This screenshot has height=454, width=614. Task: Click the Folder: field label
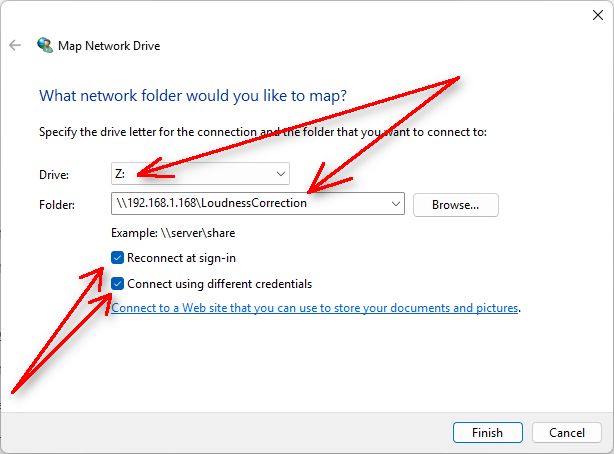coord(57,205)
